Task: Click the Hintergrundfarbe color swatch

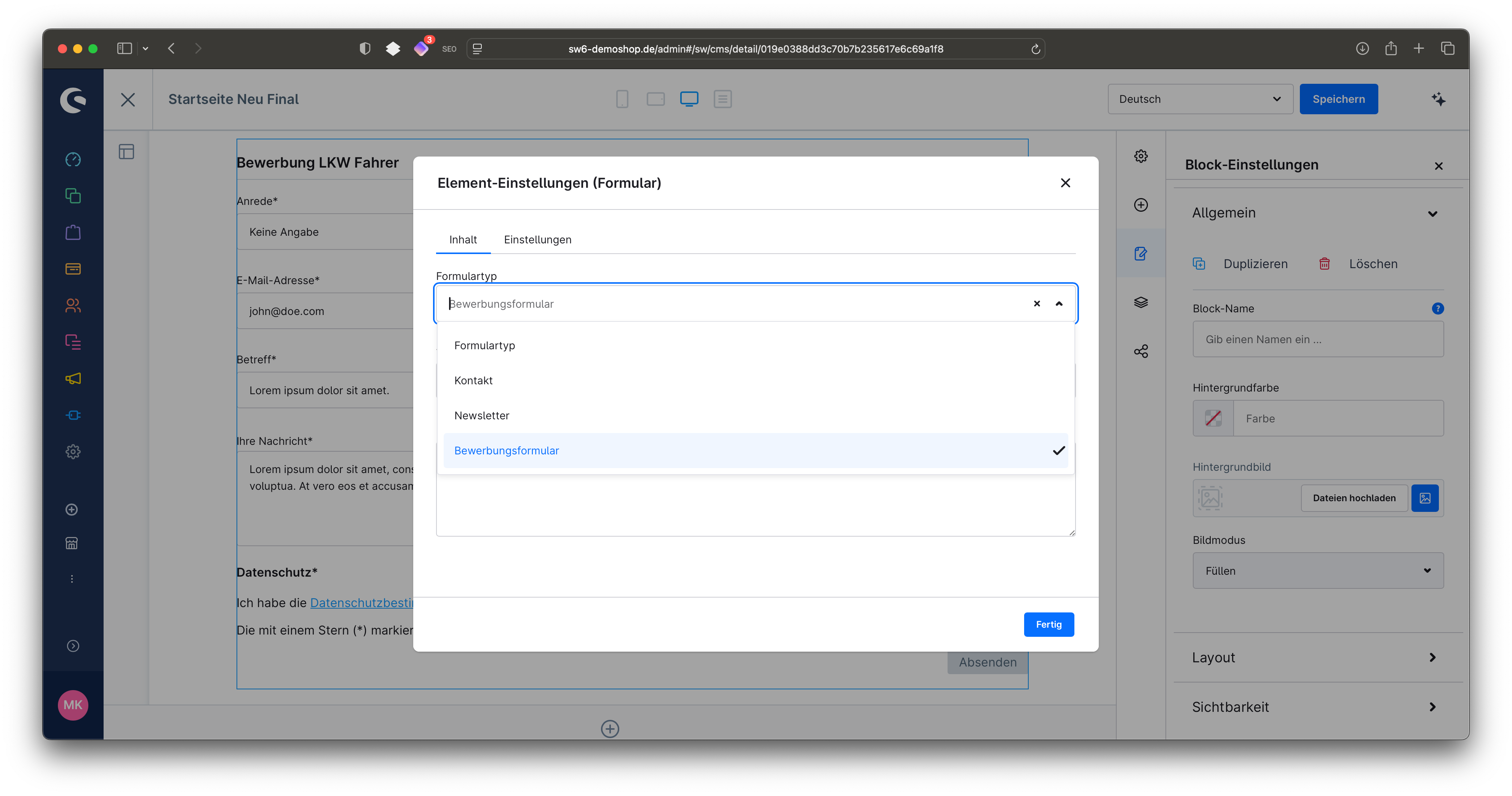Action: tap(1213, 419)
